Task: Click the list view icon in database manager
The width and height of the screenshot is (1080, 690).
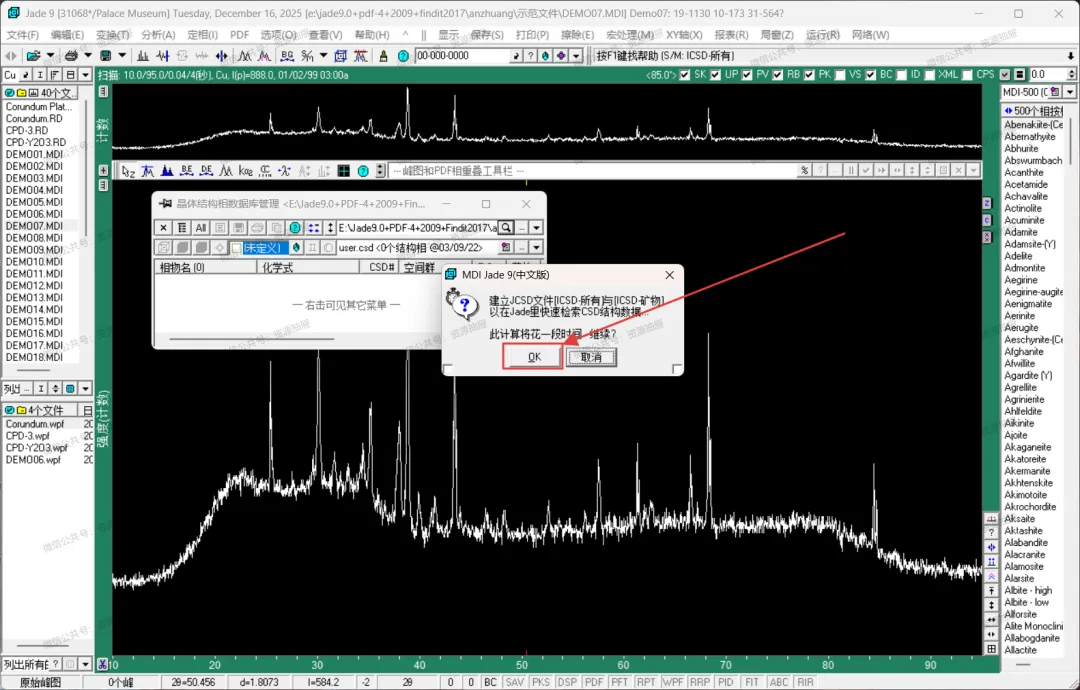Action: 182,227
